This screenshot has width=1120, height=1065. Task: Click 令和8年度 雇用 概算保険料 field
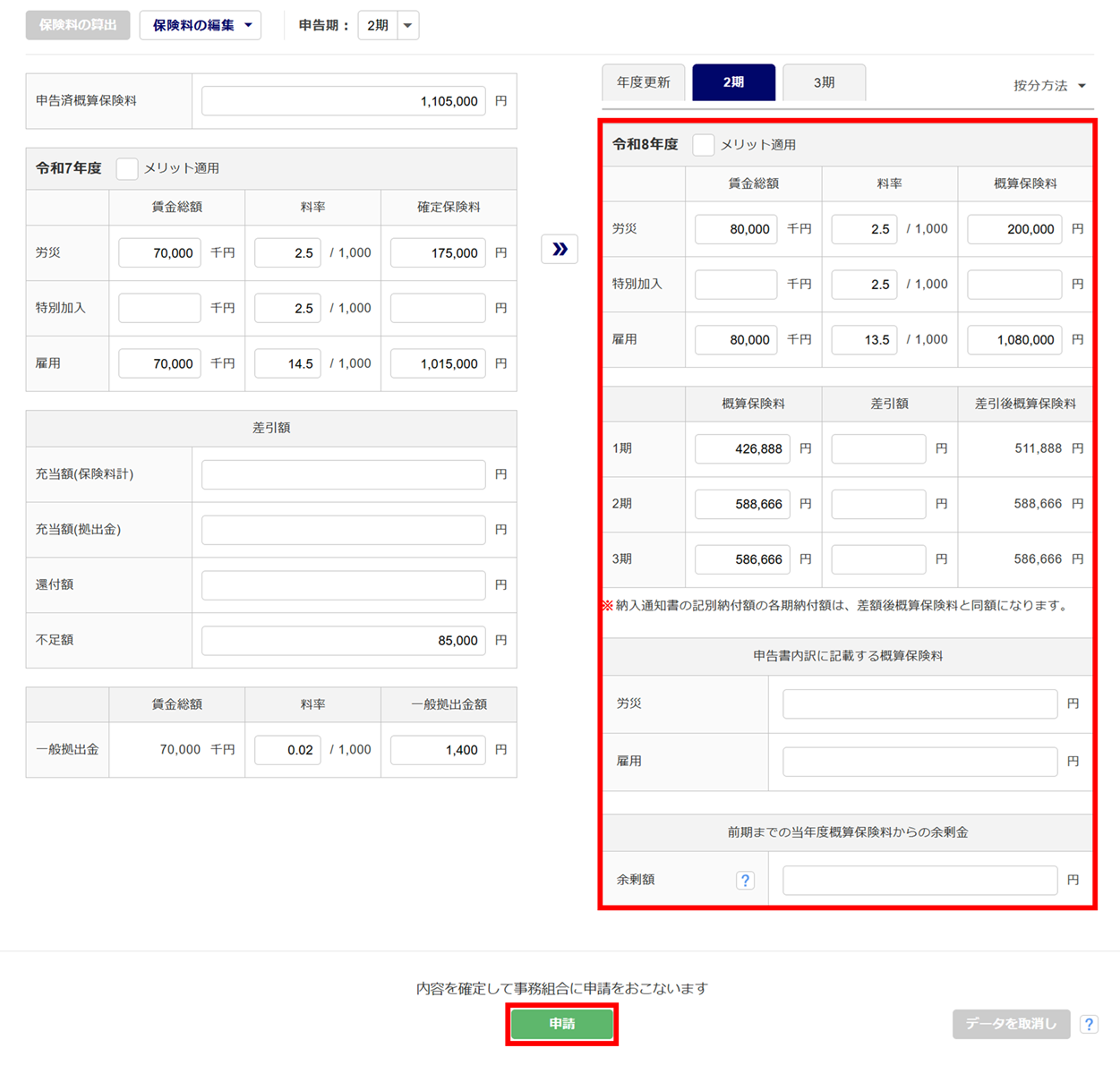(1014, 340)
